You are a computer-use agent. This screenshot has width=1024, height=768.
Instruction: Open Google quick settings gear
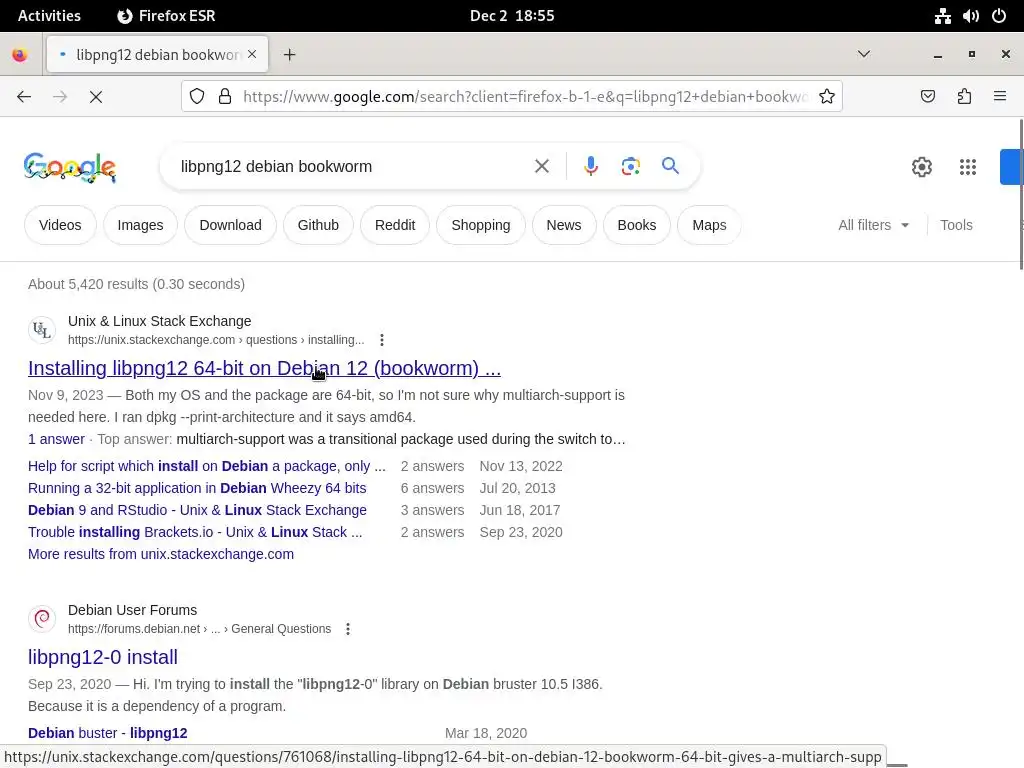coord(921,167)
